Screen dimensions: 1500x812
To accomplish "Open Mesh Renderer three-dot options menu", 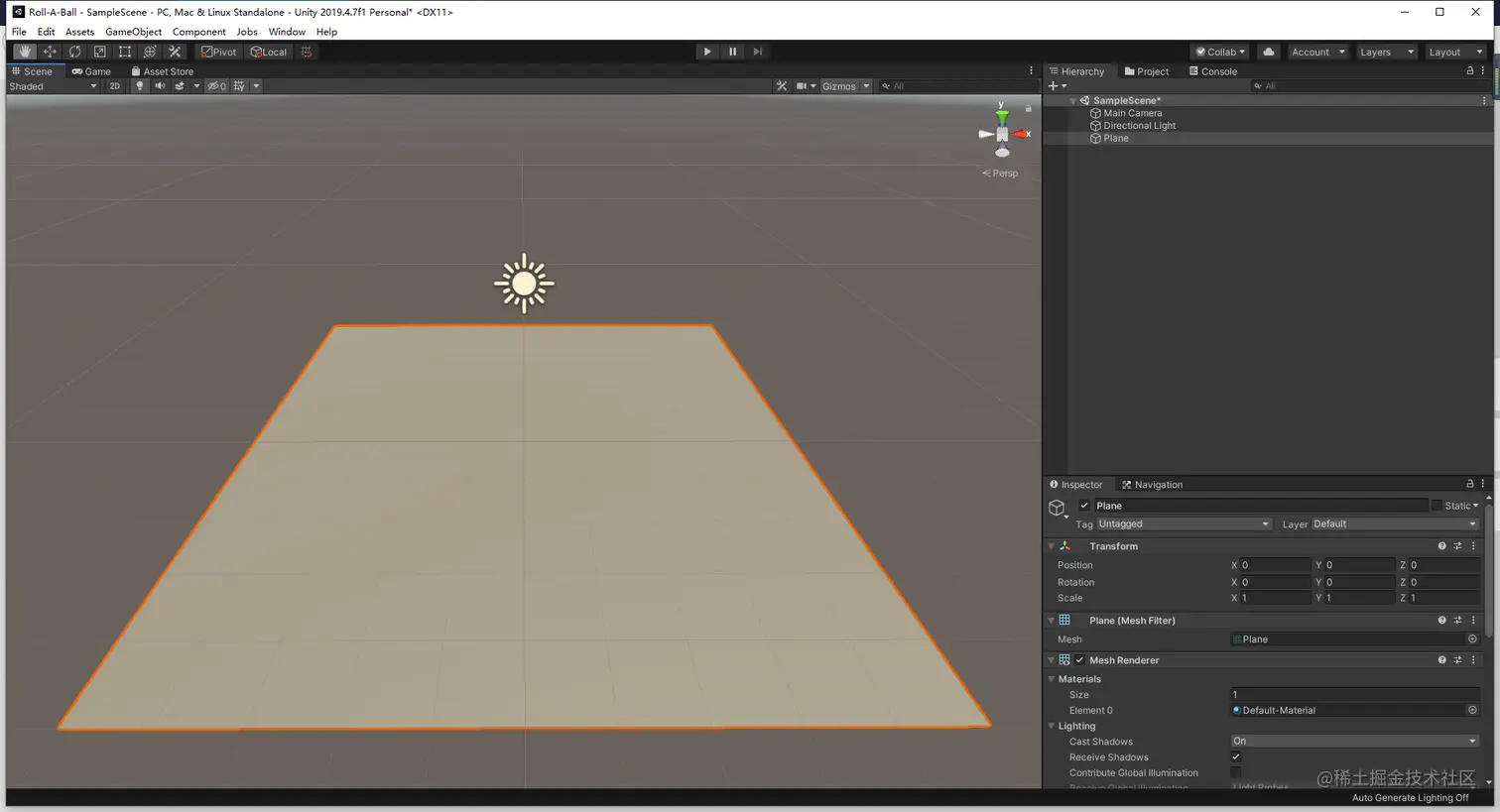I will 1473,660.
